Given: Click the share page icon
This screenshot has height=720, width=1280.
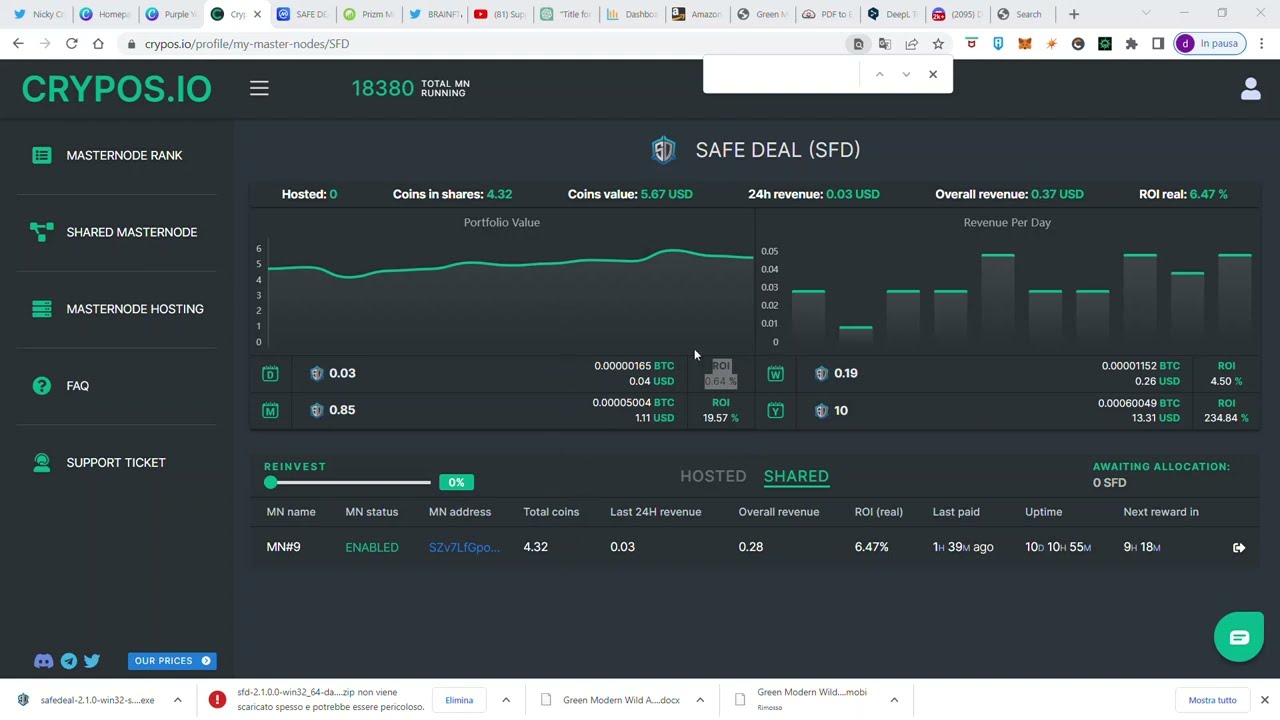Looking at the screenshot, I should pyautogui.click(x=911, y=44).
